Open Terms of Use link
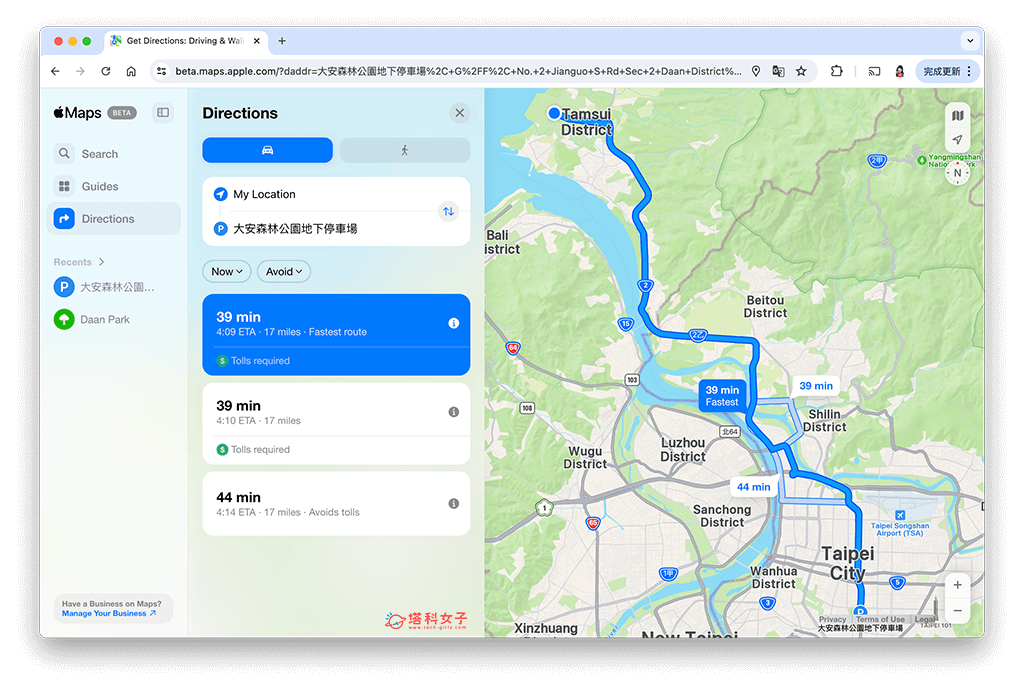Screen dimensions: 1024x690 point(880,619)
